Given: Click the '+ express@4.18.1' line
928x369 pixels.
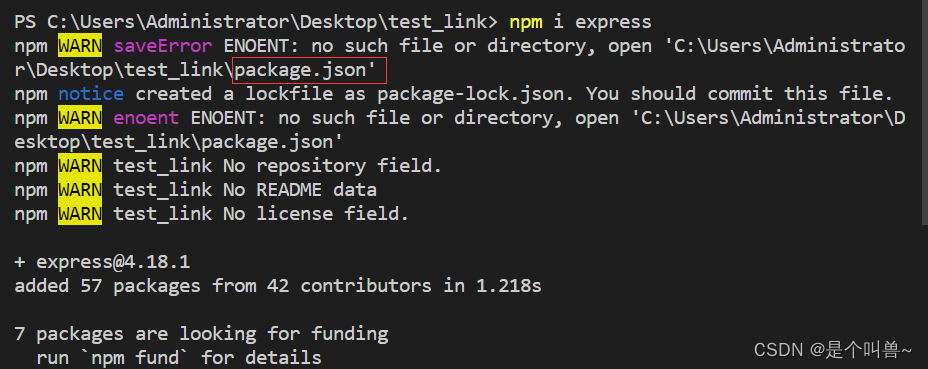Looking at the screenshot, I should point(102,262).
